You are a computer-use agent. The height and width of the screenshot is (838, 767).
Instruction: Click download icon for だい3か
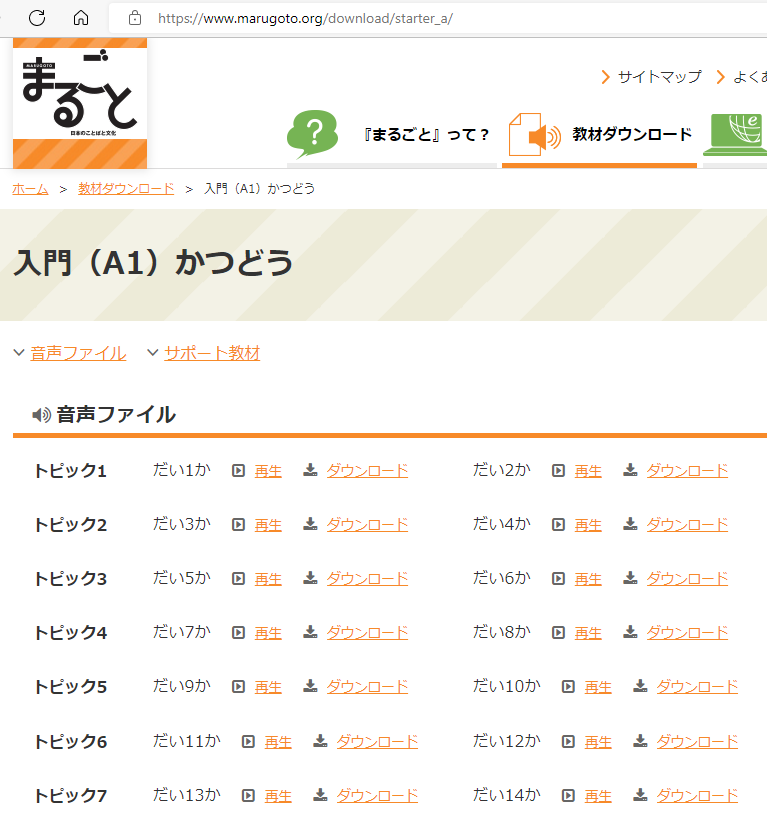(x=310, y=524)
